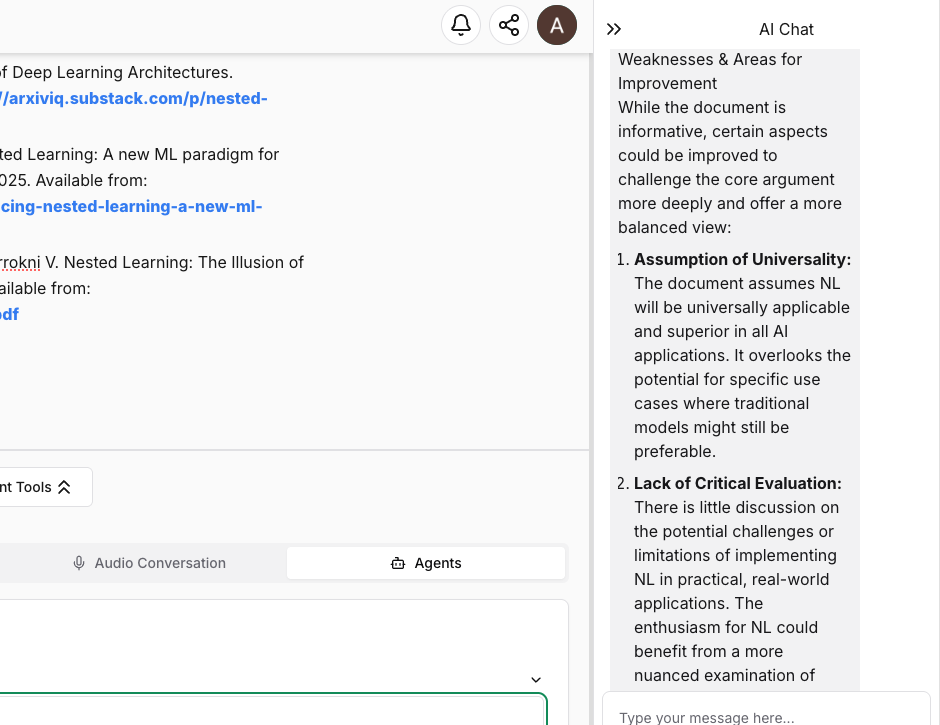Click the "Assumption of Universality:" heading
This screenshot has height=725, width=940.
[x=742, y=259]
